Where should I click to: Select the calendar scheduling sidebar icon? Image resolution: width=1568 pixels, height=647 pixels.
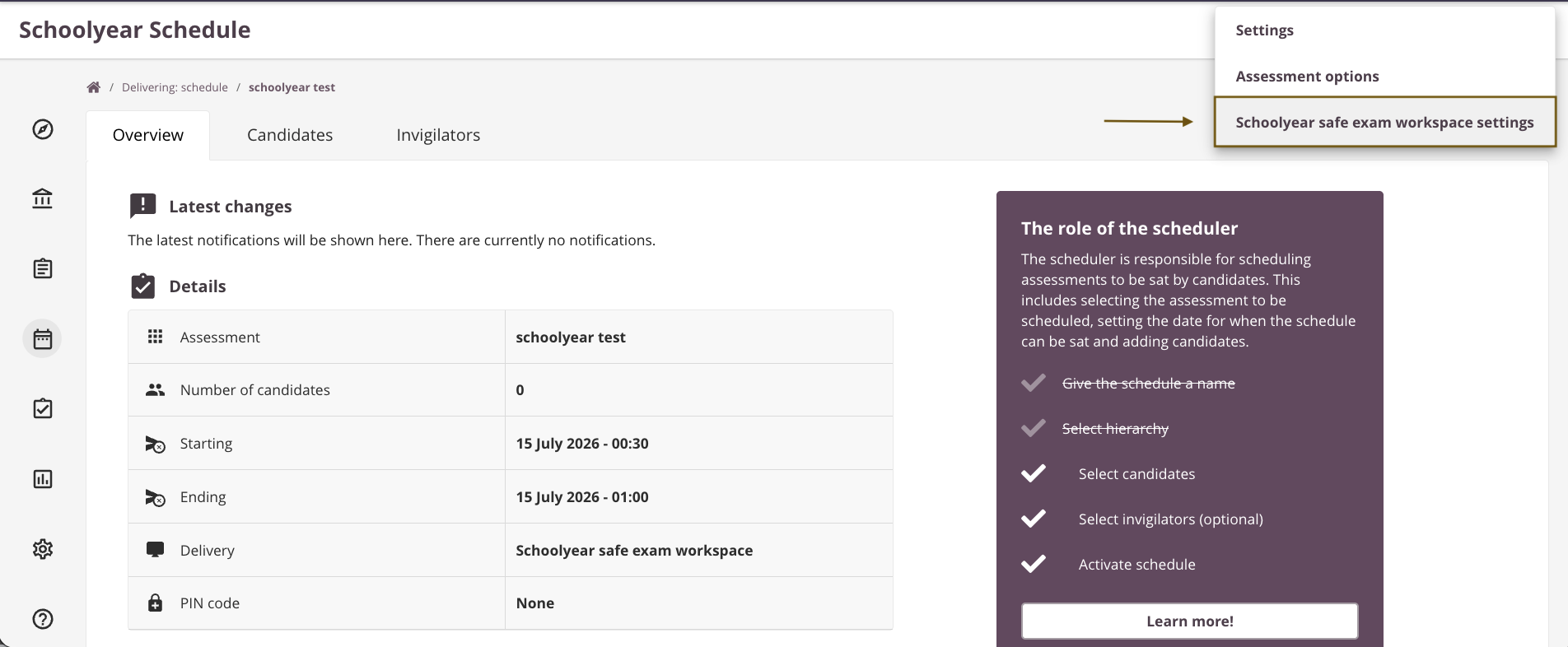point(43,338)
